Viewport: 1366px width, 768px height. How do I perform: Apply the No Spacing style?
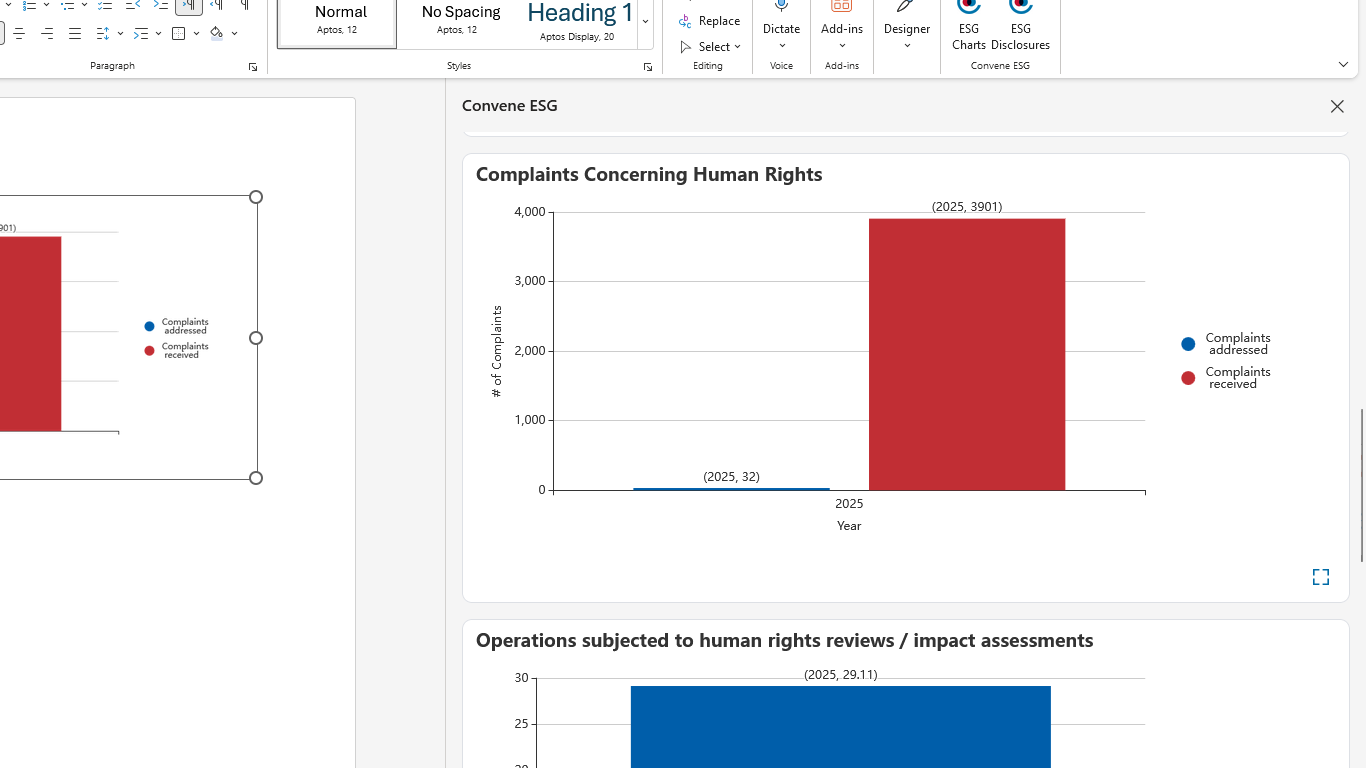click(x=461, y=22)
